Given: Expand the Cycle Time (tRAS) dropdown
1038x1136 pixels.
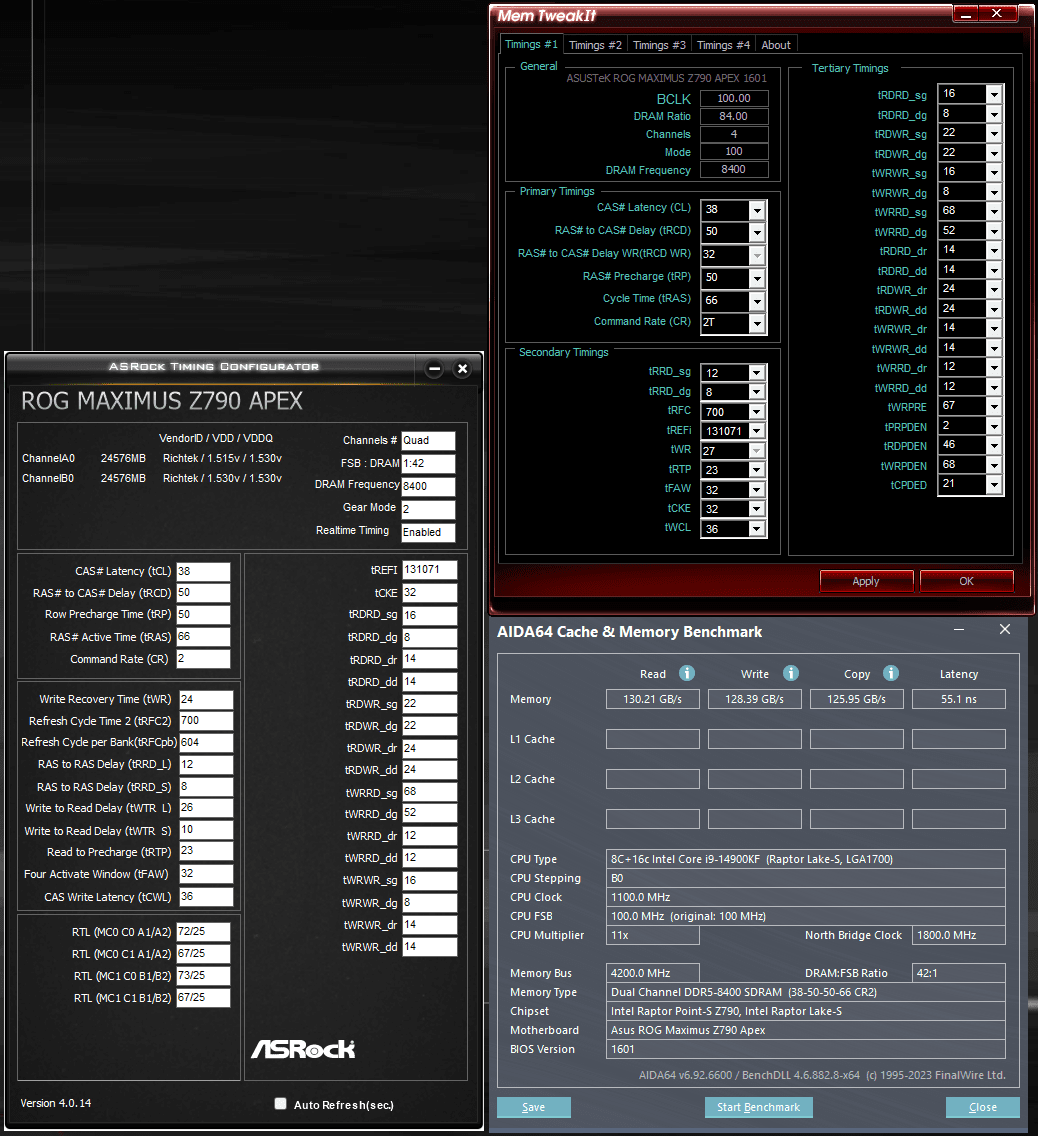Looking at the screenshot, I should (757, 301).
